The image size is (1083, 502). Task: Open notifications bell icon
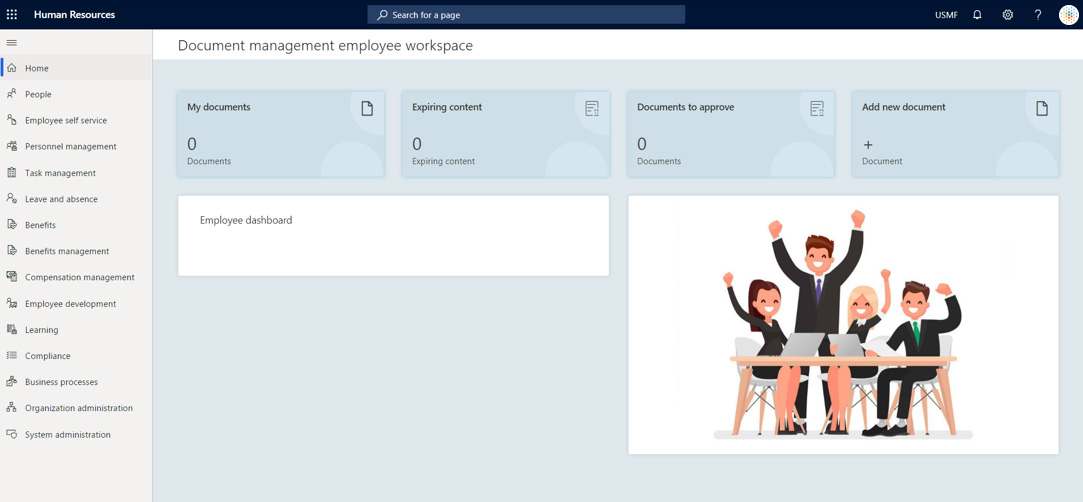pyautogui.click(x=977, y=15)
